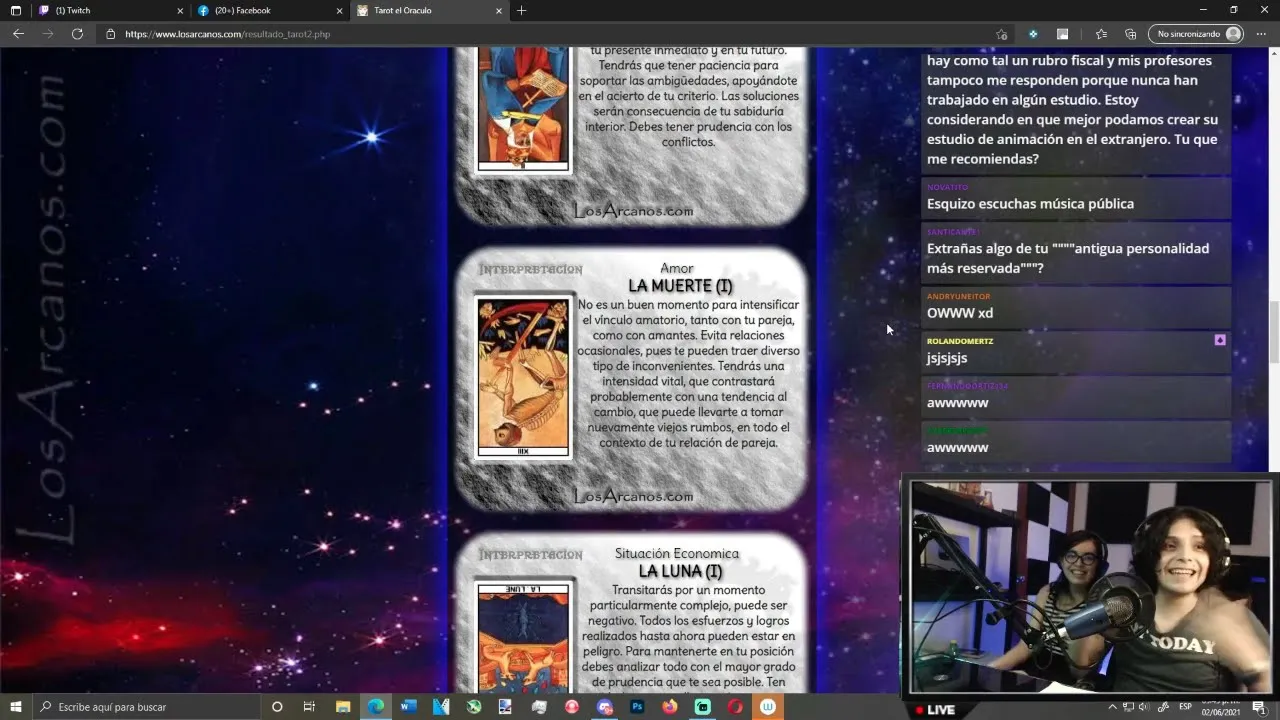
Task: Click the Windows search box
Action: 147,707
